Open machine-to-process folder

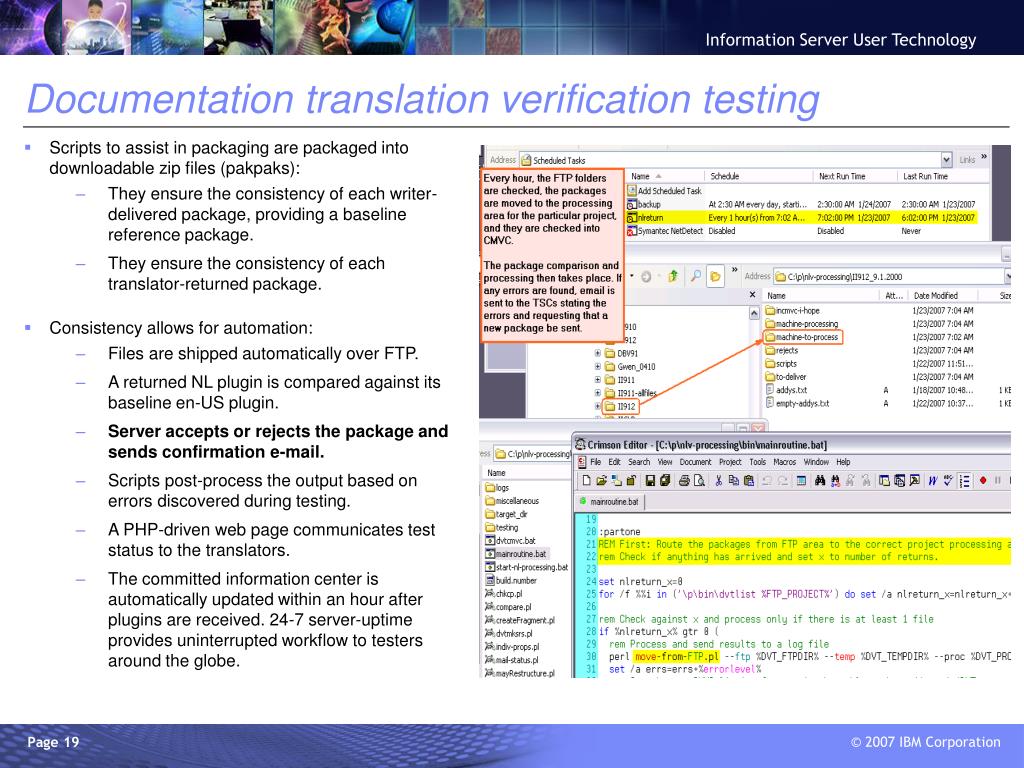[803, 337]
